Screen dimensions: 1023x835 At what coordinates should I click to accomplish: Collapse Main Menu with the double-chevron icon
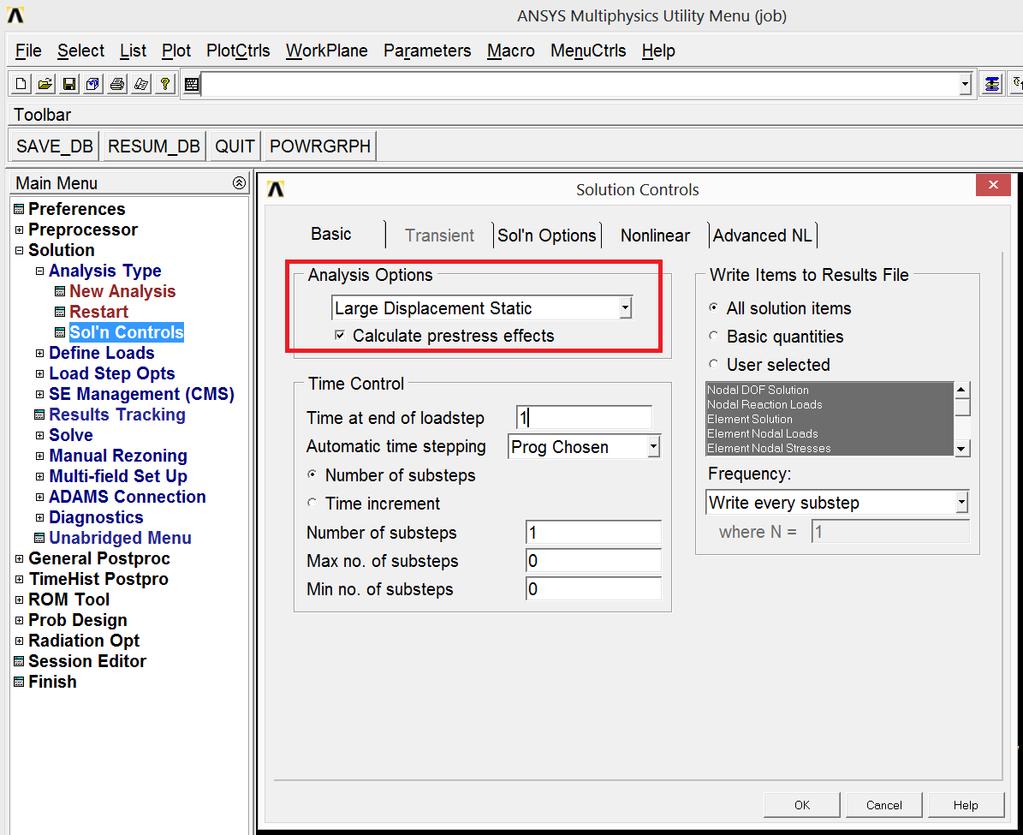(x=239, y=183)
